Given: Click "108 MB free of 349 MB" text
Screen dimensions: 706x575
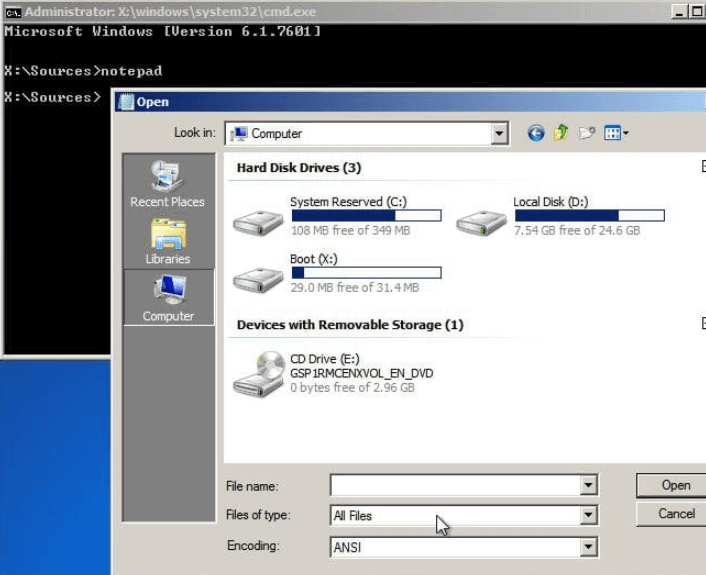Looking at the screenshot, I should tap(350, 231).
